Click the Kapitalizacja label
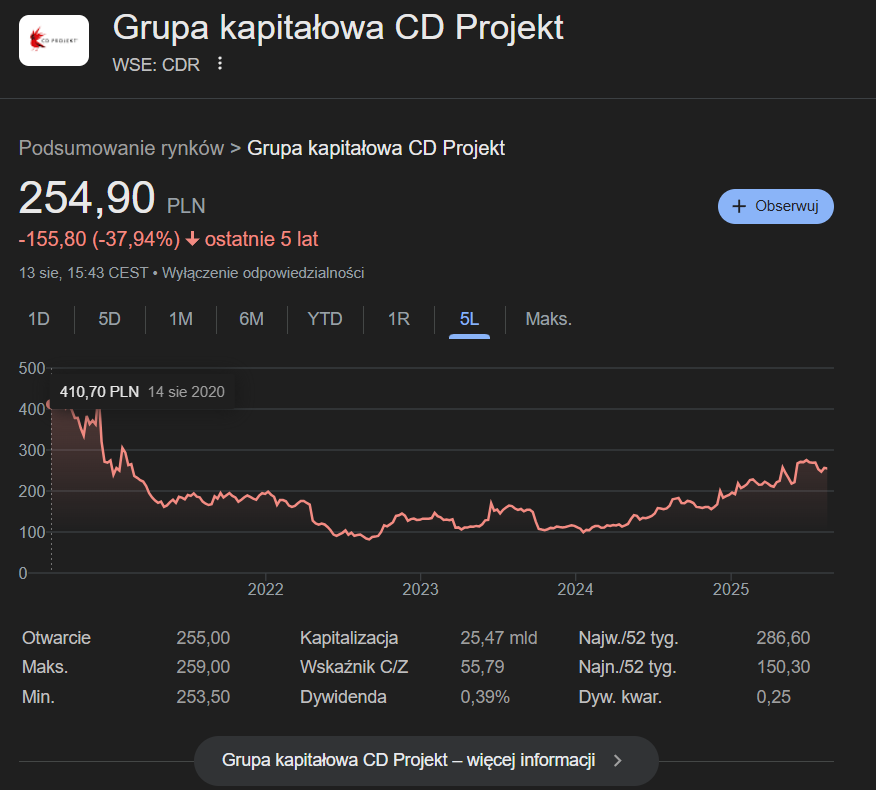 pos(349,637)
